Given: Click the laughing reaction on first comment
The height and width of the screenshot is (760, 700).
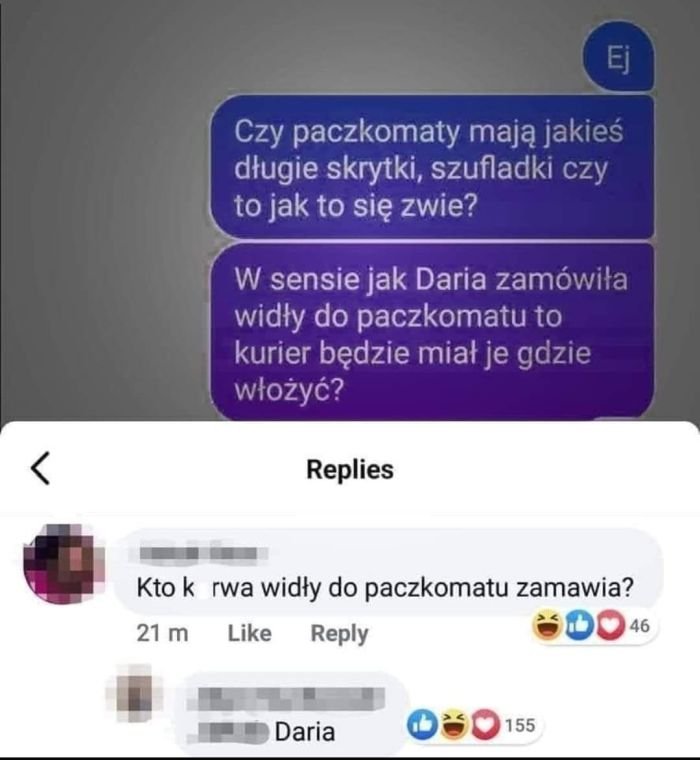Looking at the screenshot, I should (547, 625).
